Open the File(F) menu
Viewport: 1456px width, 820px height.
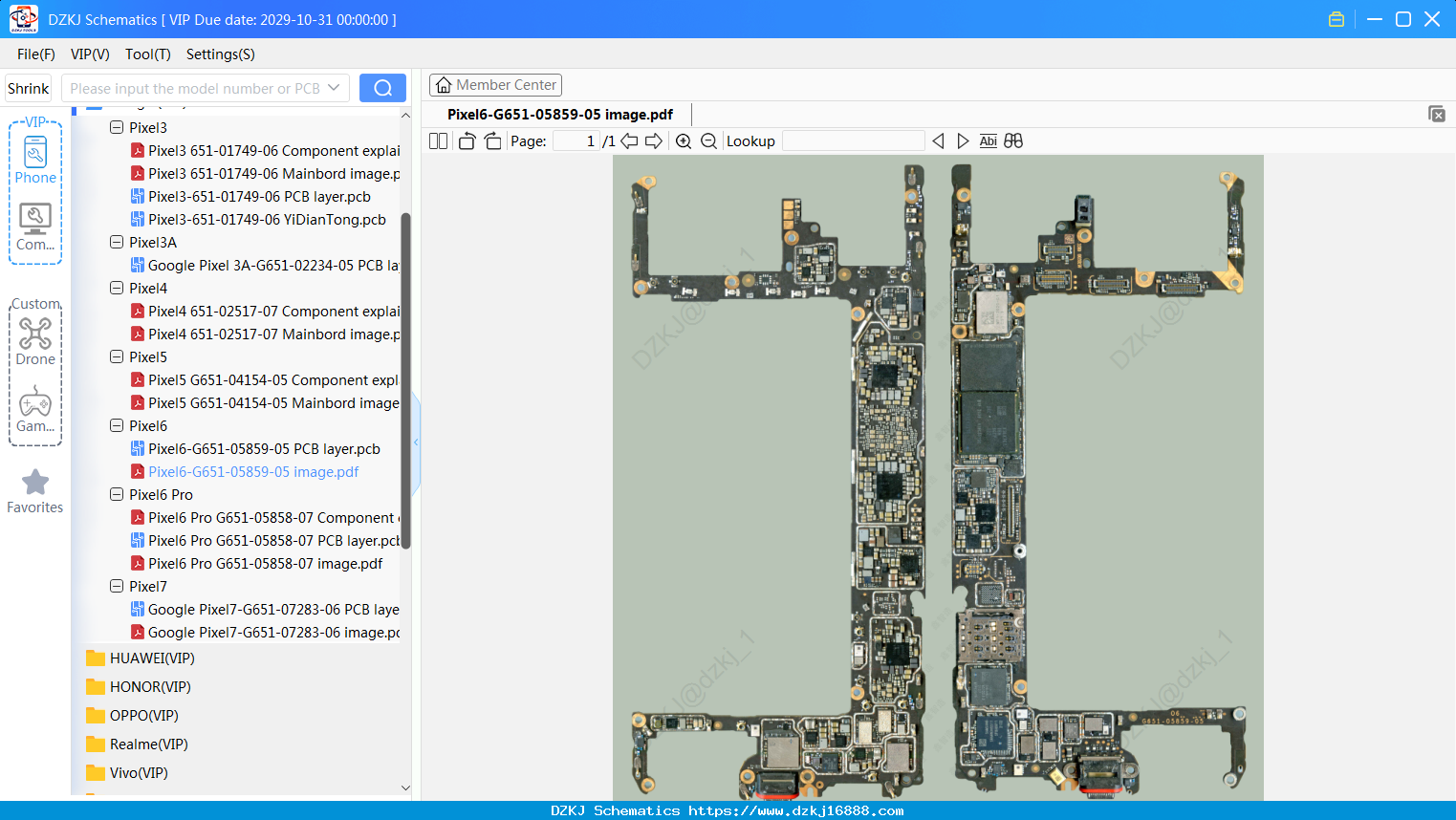pyautogui.click(x=36, y=54)
